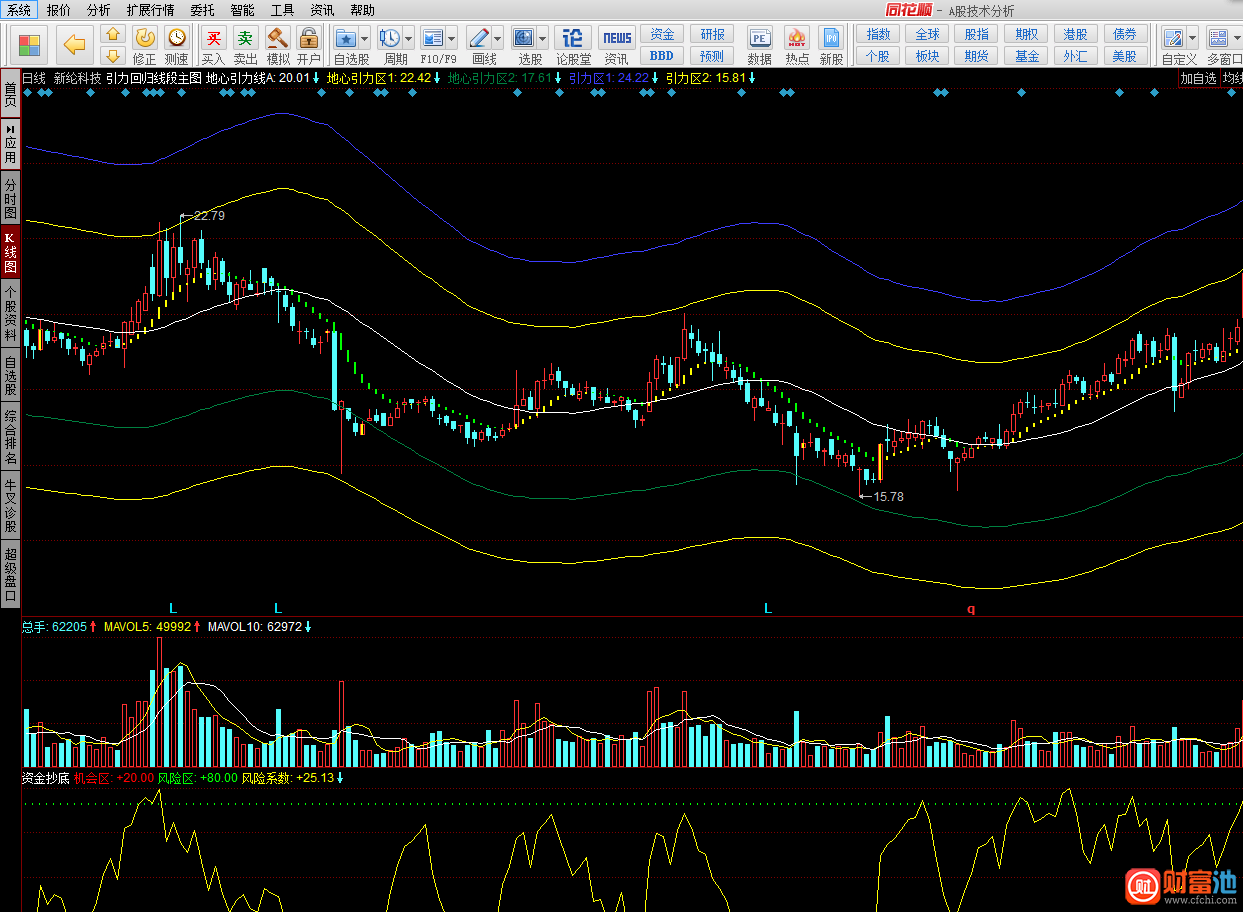Open the 帮助 menu
Screen dimensions: 1243x912
tap(363, 10)
